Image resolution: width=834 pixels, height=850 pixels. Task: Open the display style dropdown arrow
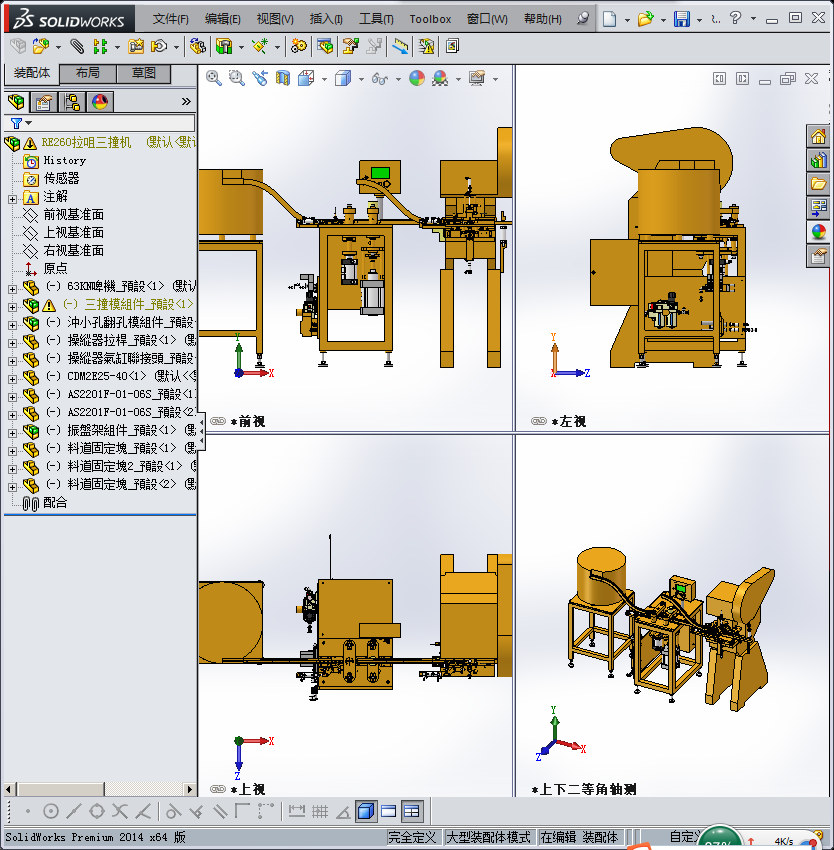[361, 79]
